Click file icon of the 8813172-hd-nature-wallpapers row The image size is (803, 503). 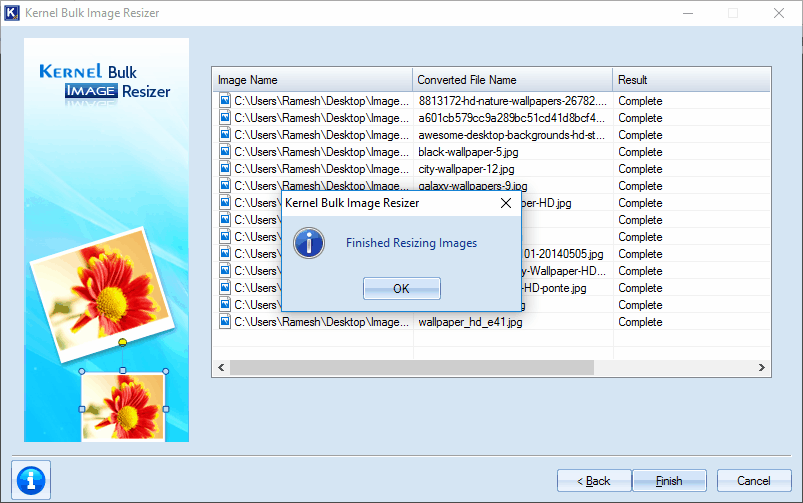coord(225,100)
